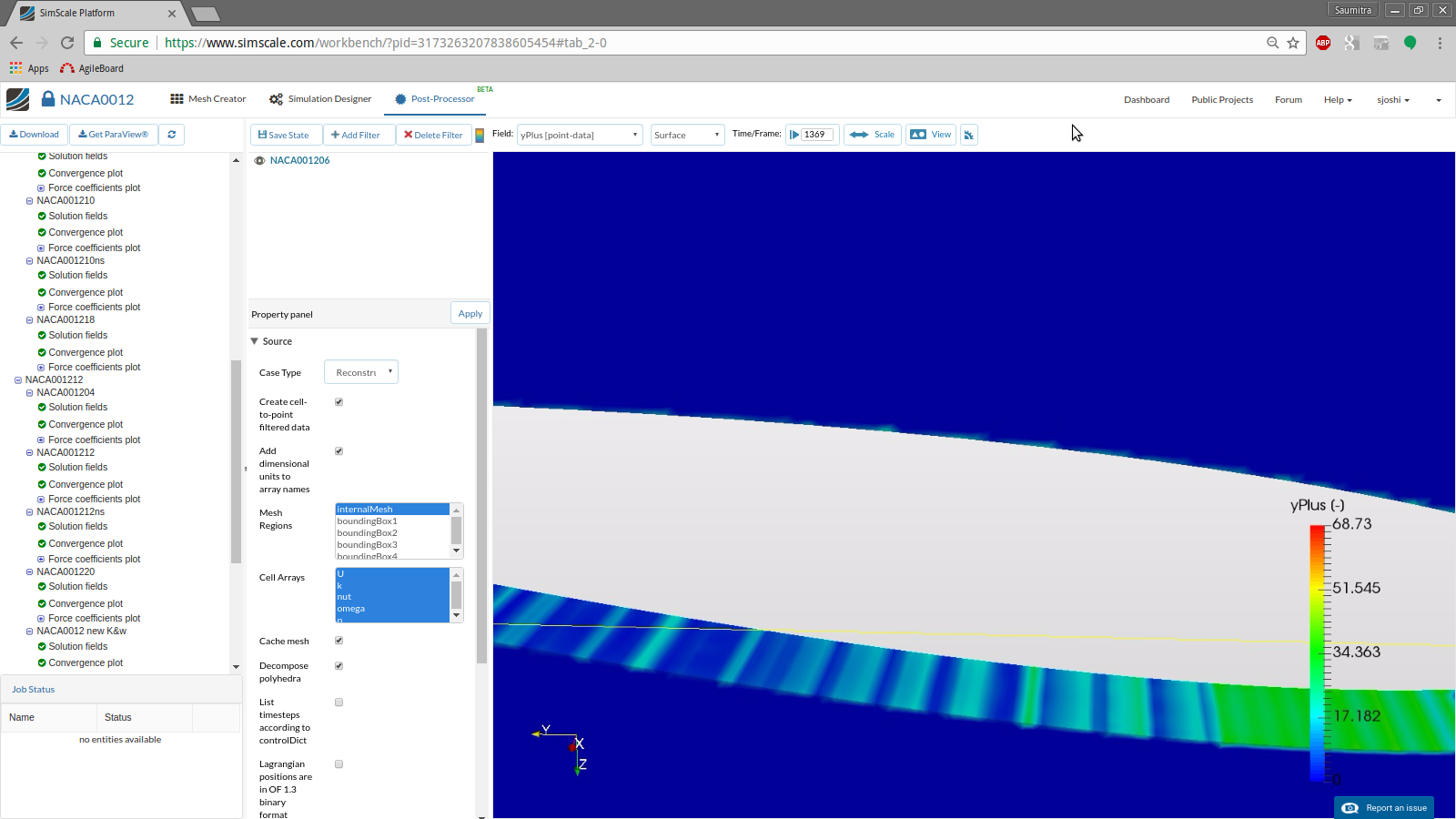Viewport: 1456px width, 819px height.
Task: Open the Field yPlus dropdown
Action: (x=580, y=135)
